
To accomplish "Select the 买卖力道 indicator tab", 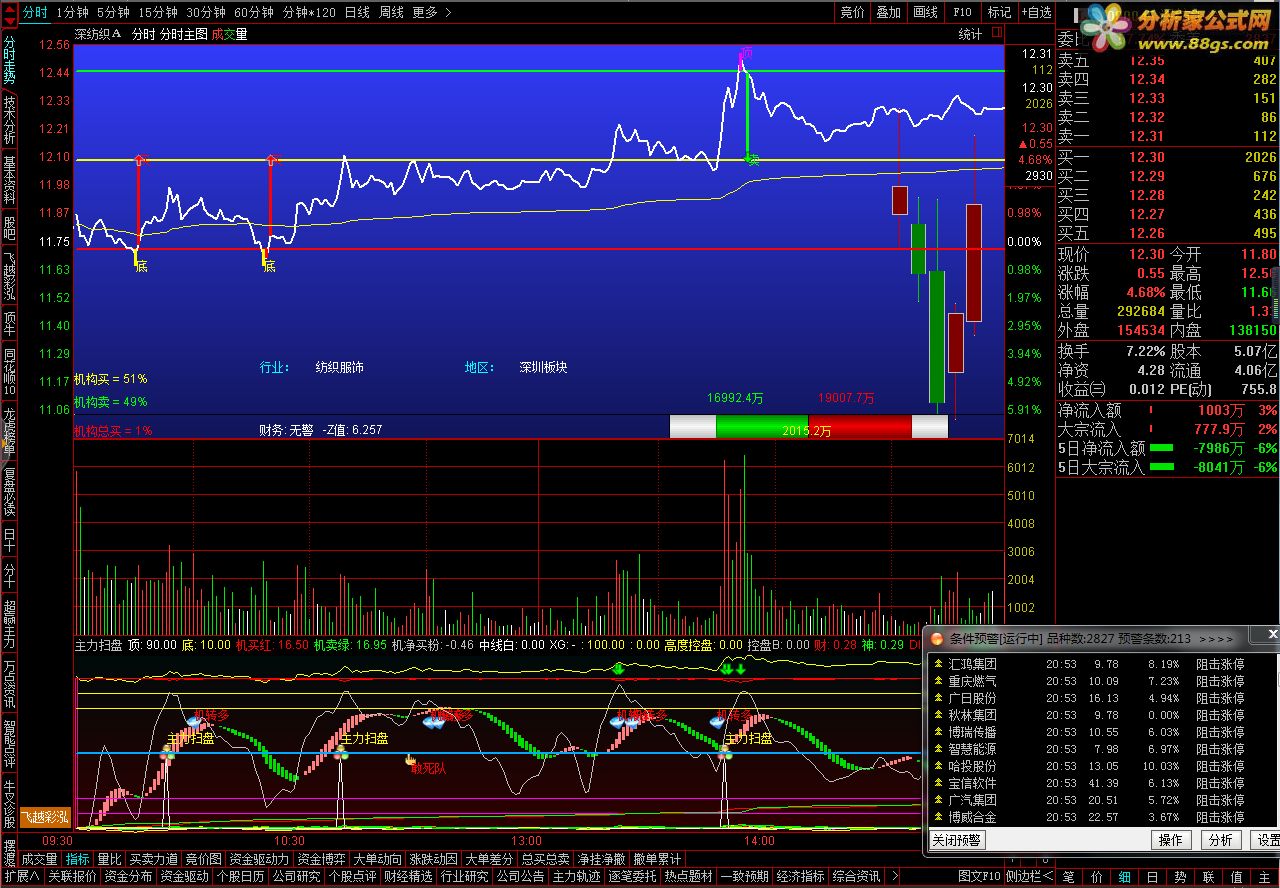I will pos(154,859).
